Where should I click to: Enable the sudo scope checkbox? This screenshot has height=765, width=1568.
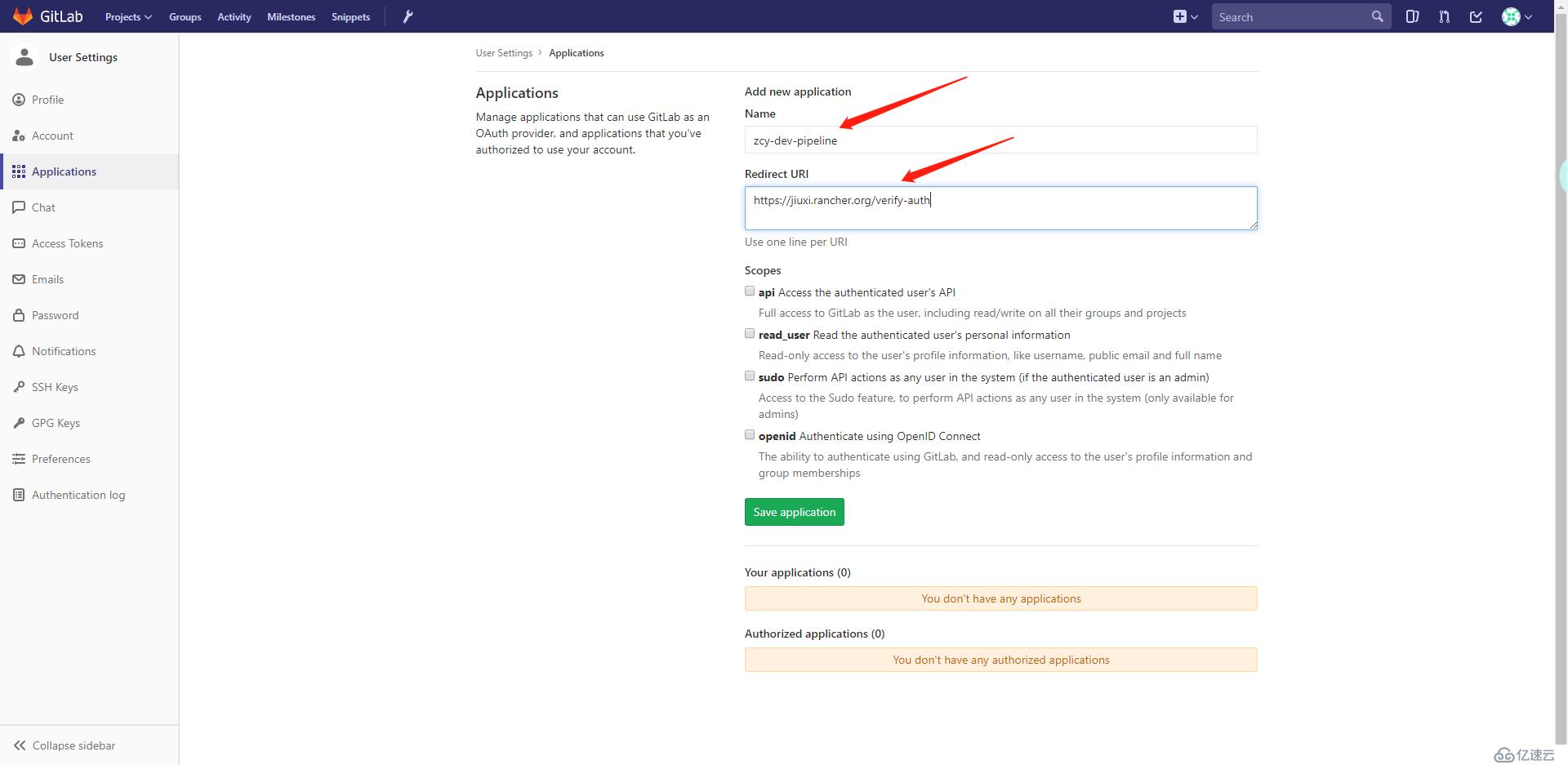[x=750, y=376]
